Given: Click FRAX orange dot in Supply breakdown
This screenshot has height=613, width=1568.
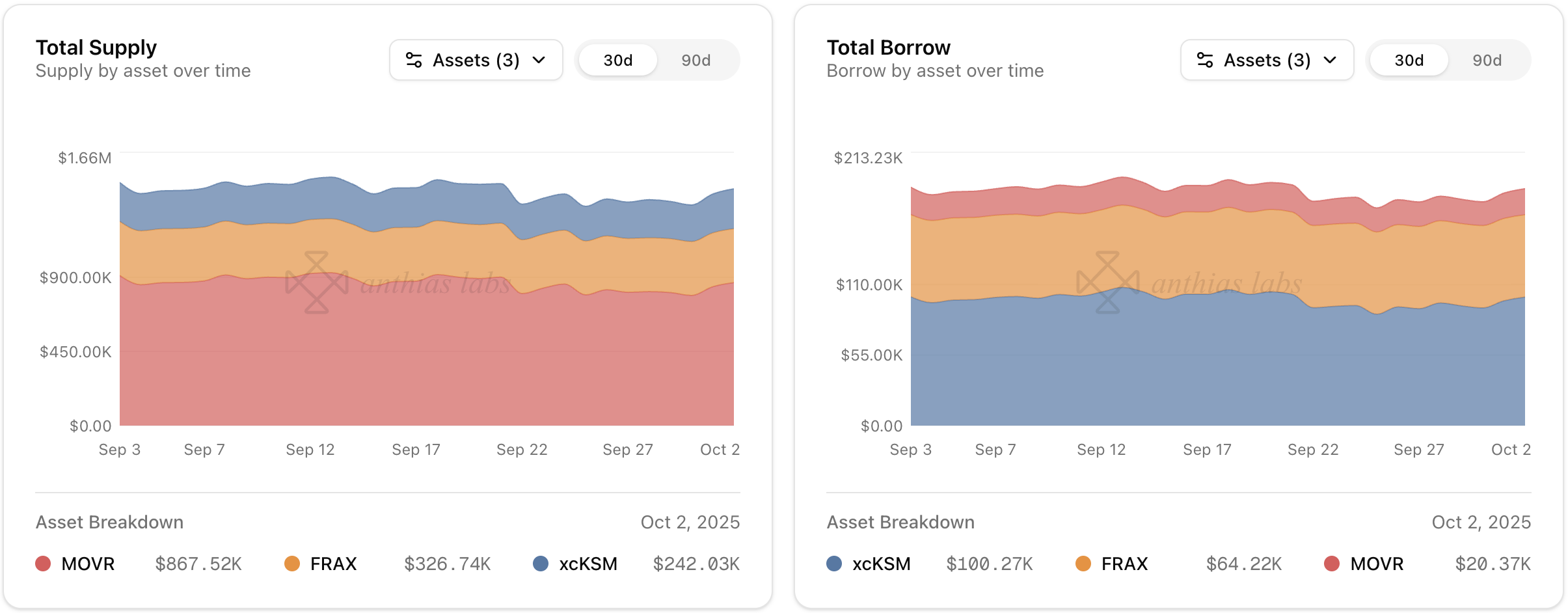Looking at the screenshot, I should tap(292, 564).
